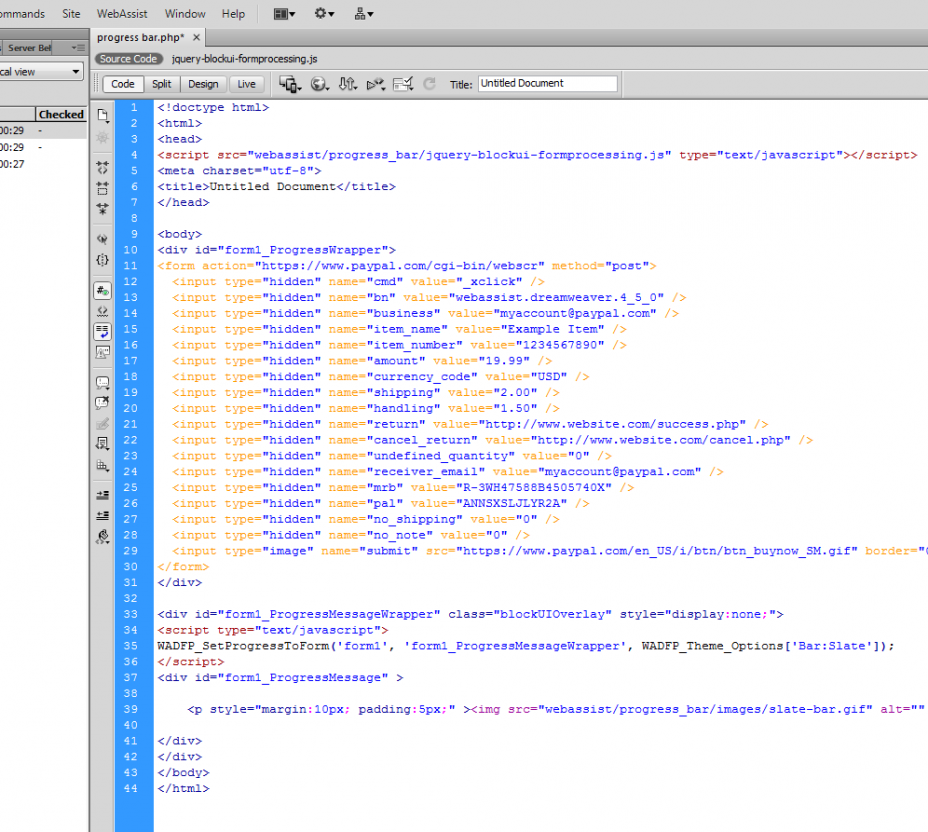Open the Site structure dropdown
Image resolution: width=928 pixels, height=832 pixels.
363,14
